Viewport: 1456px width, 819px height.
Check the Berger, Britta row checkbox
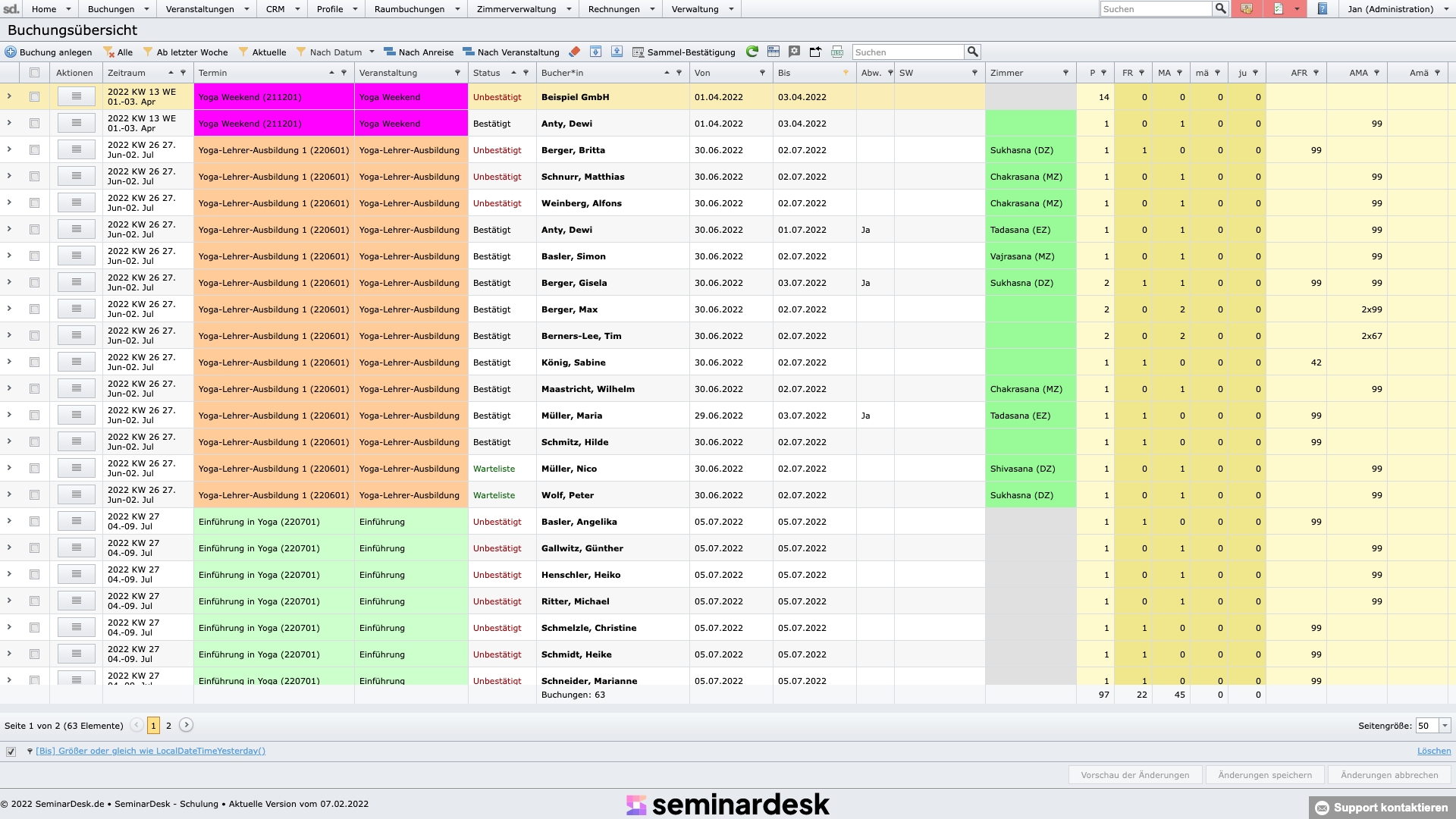pyautogui.click(x=34, y=150)
